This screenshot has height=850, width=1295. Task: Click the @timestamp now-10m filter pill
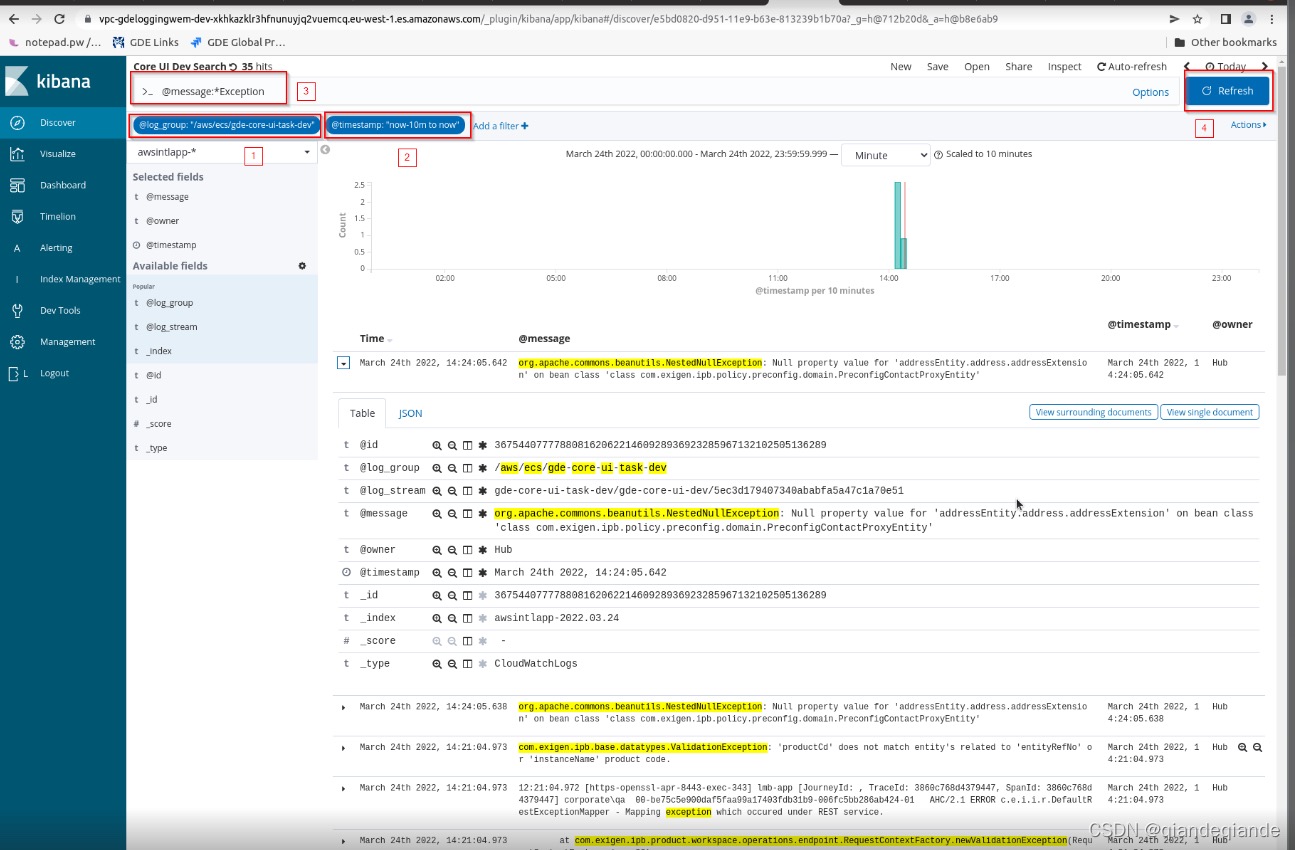pos(396,125)
